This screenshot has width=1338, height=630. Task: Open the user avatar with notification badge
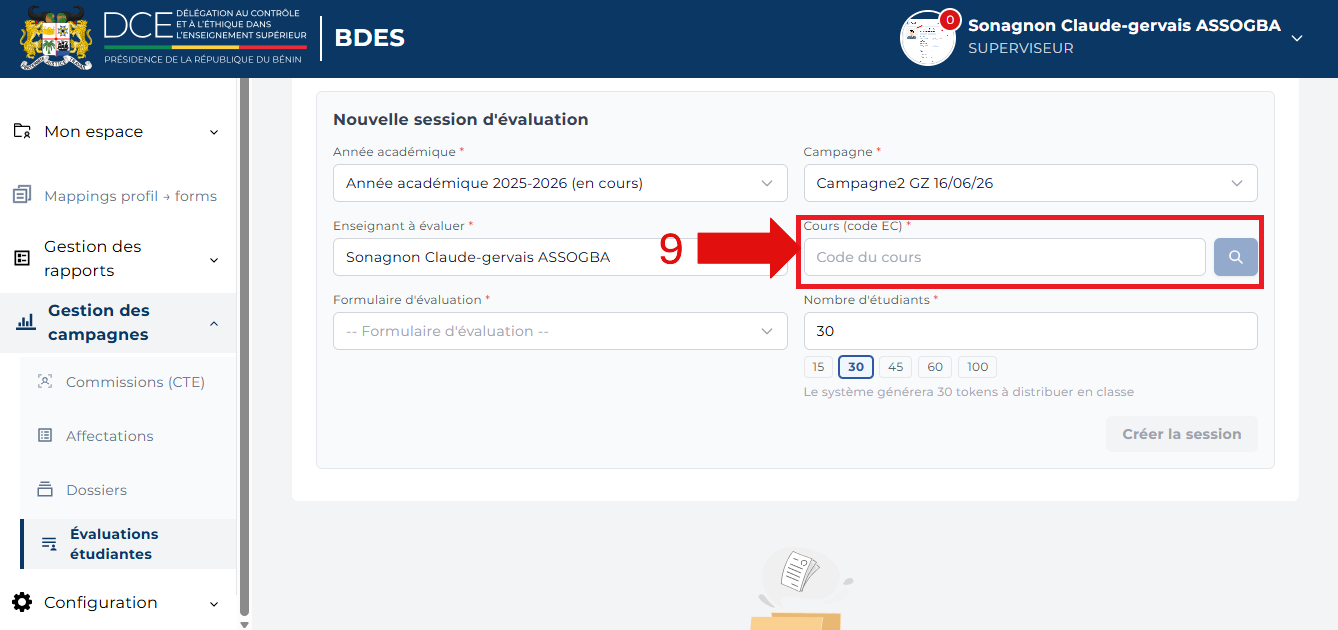928,39
